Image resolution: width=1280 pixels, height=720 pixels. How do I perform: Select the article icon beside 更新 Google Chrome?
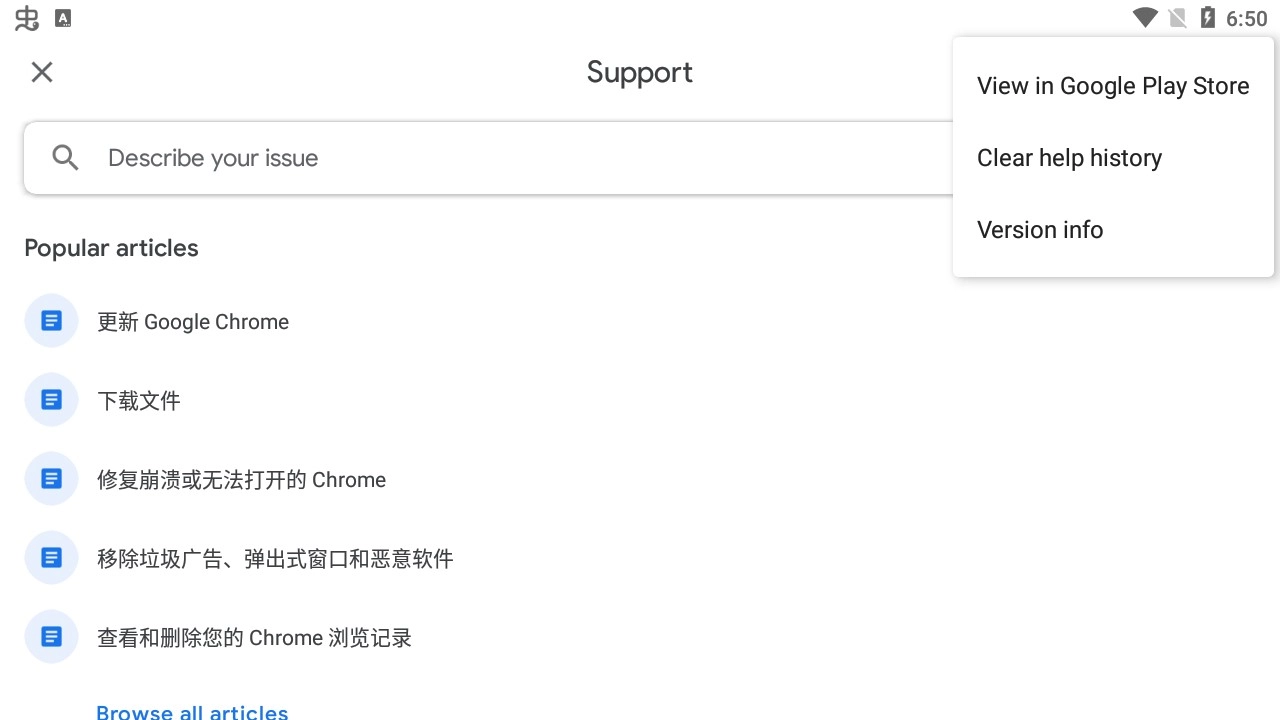(51, 320)
